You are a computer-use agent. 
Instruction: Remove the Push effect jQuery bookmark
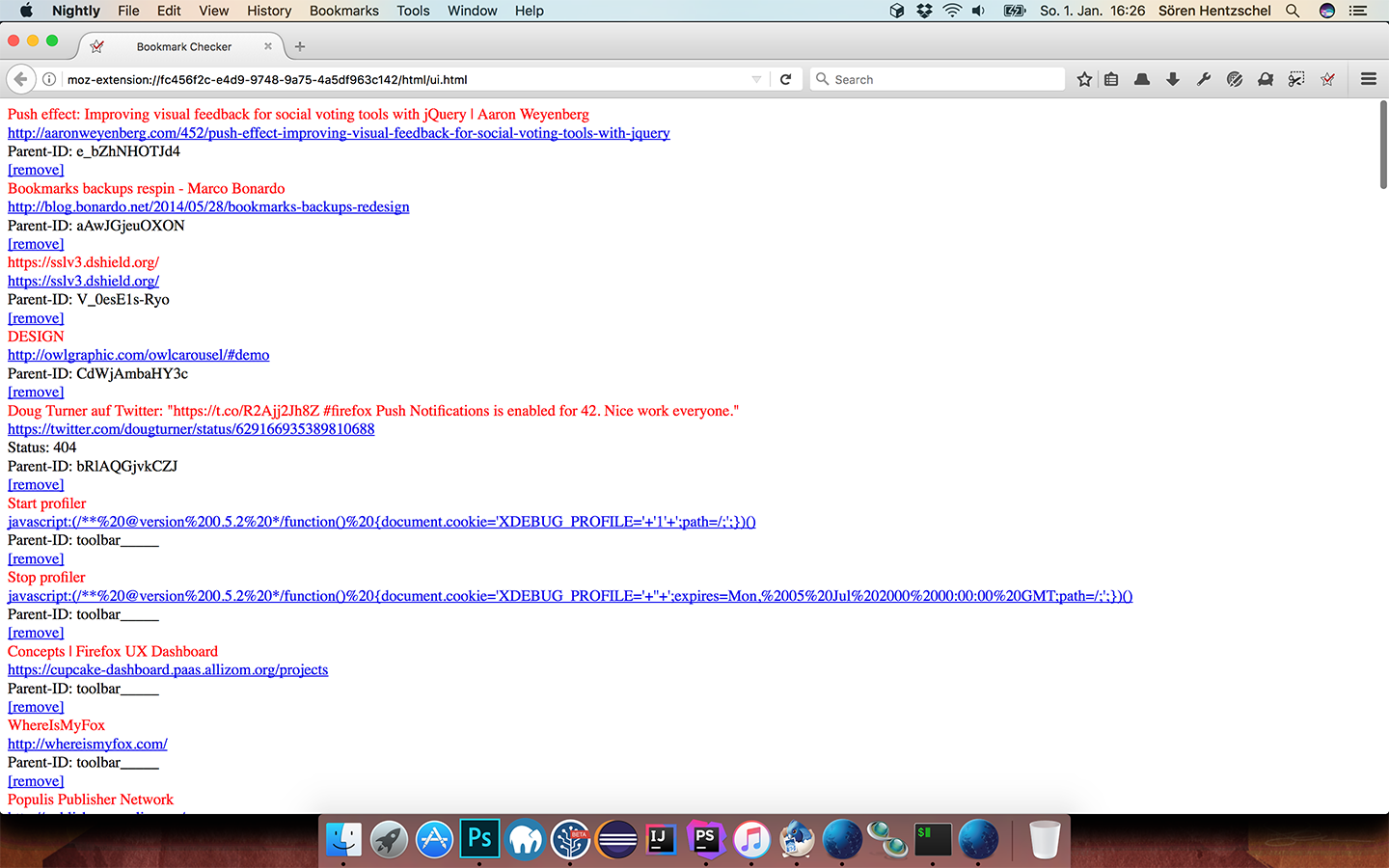36,170
